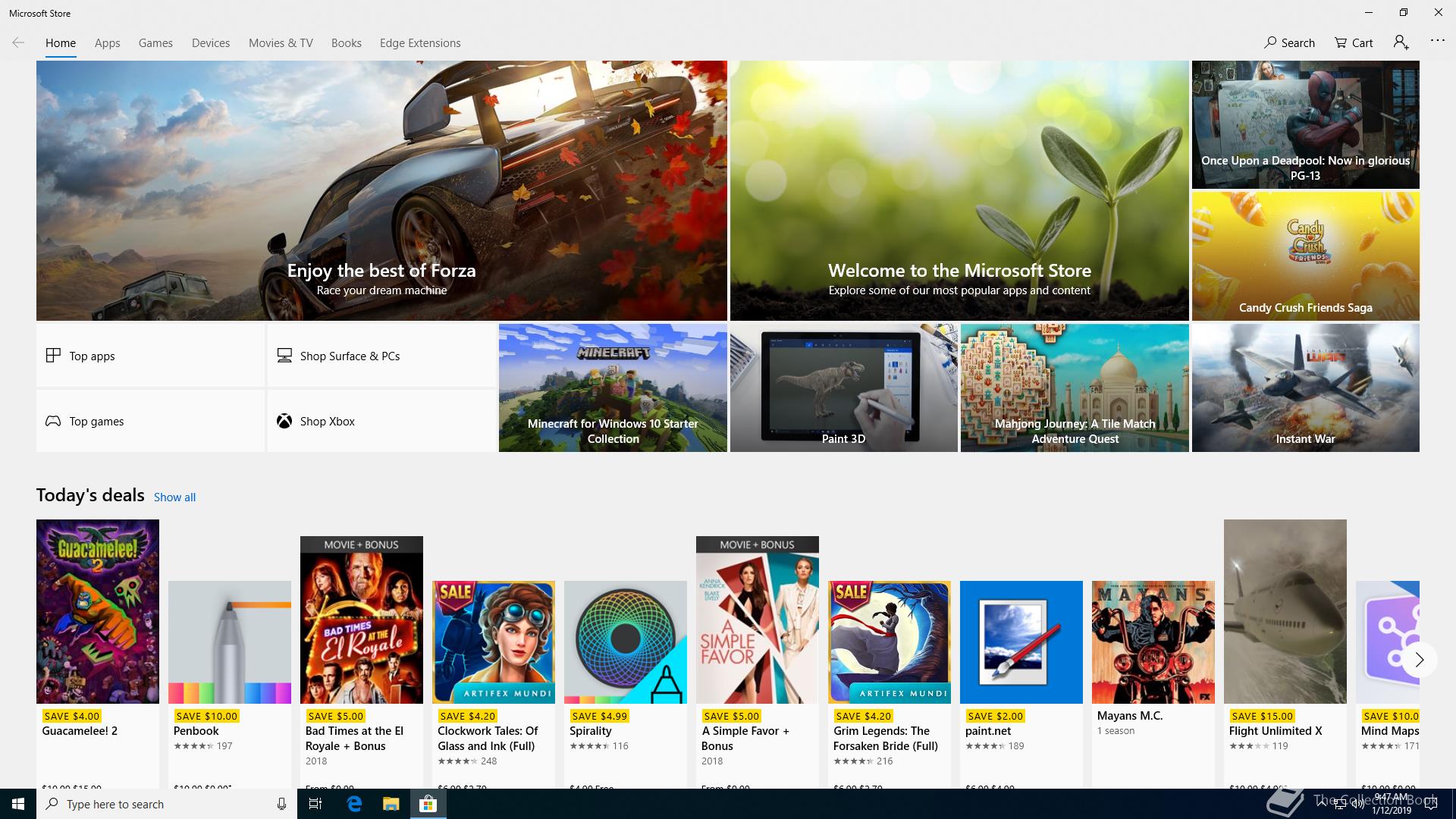Open the three-dot more options menu

tap(1437, 40)
